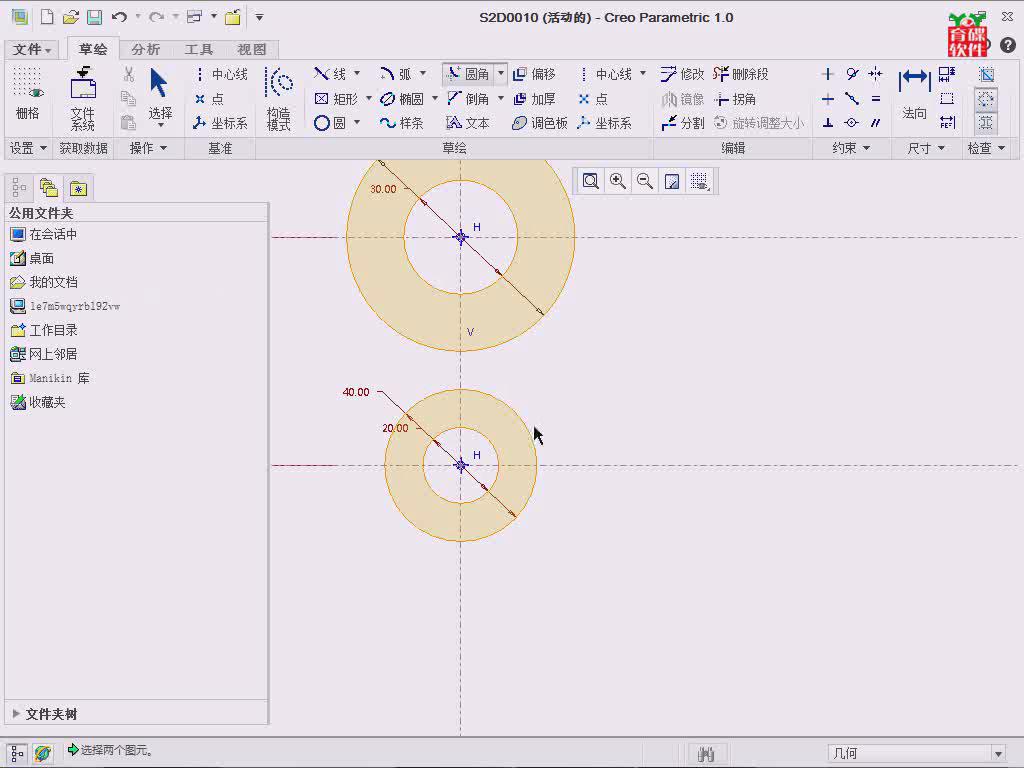
Task: Expand the 线 line type dropdown arrow
Action: coord(357,73)
